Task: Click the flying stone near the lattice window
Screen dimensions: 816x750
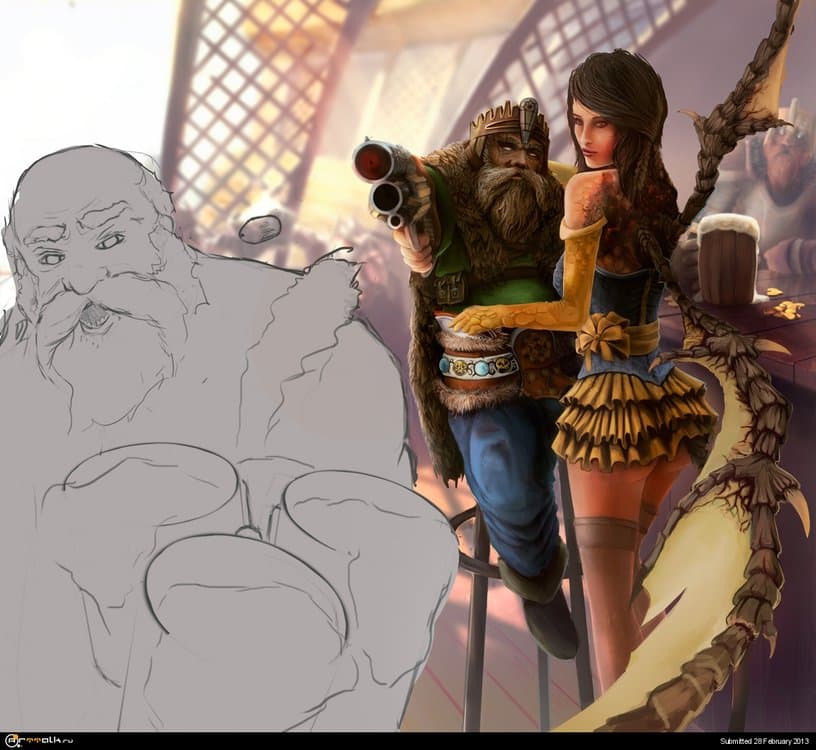Action: tap(262, 229)
